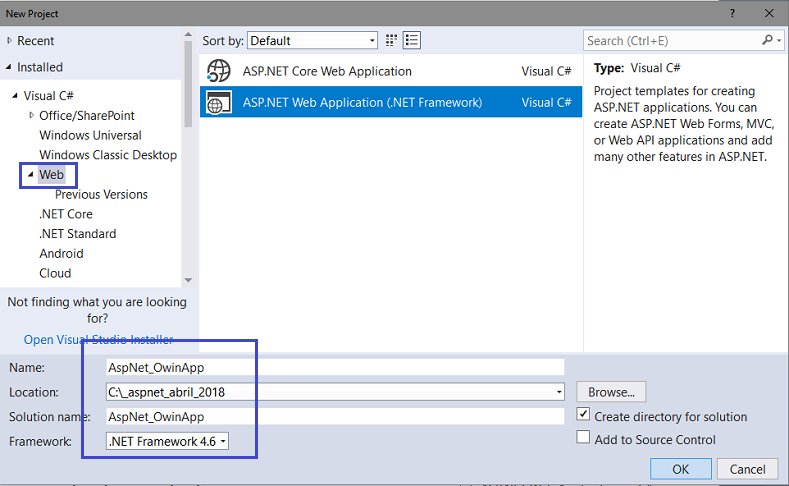Image resolution: width=789 pixels, height=486 pixels.
Task: Click the Browse... button
Action: (x=611, y=392)
